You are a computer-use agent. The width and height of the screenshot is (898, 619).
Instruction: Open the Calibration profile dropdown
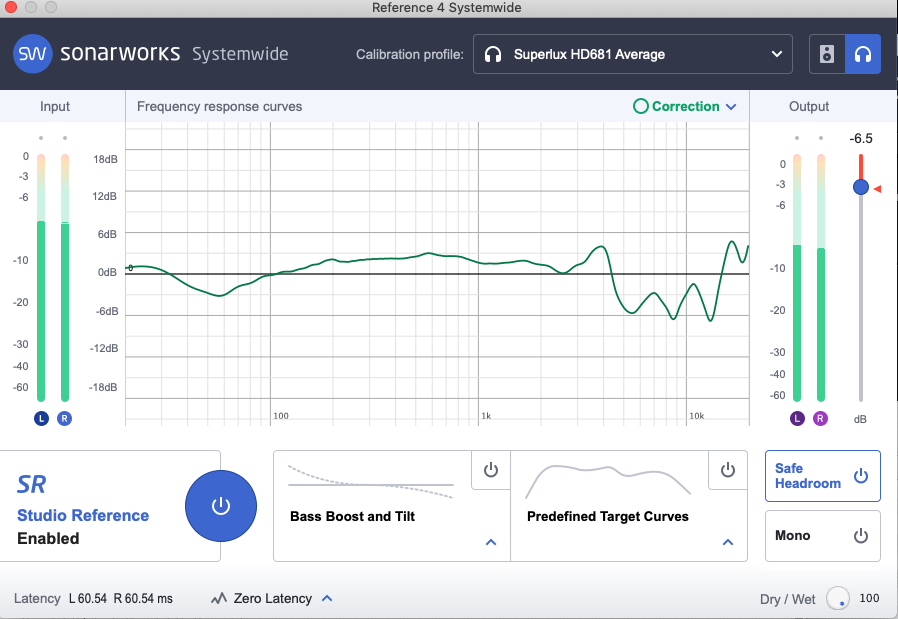click(x=632, y=54)
